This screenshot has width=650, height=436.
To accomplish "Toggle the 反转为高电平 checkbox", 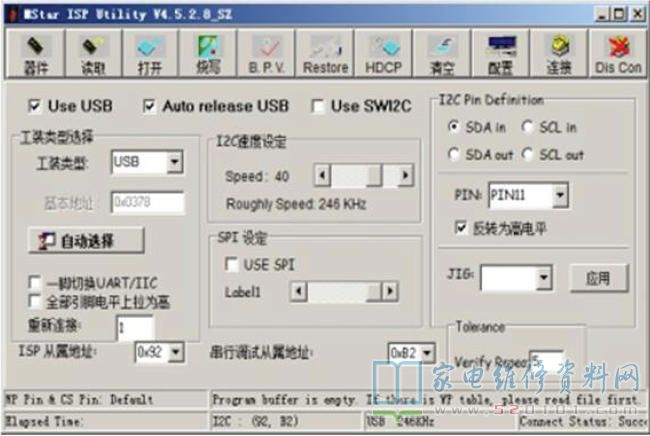I will click(461, 228).
